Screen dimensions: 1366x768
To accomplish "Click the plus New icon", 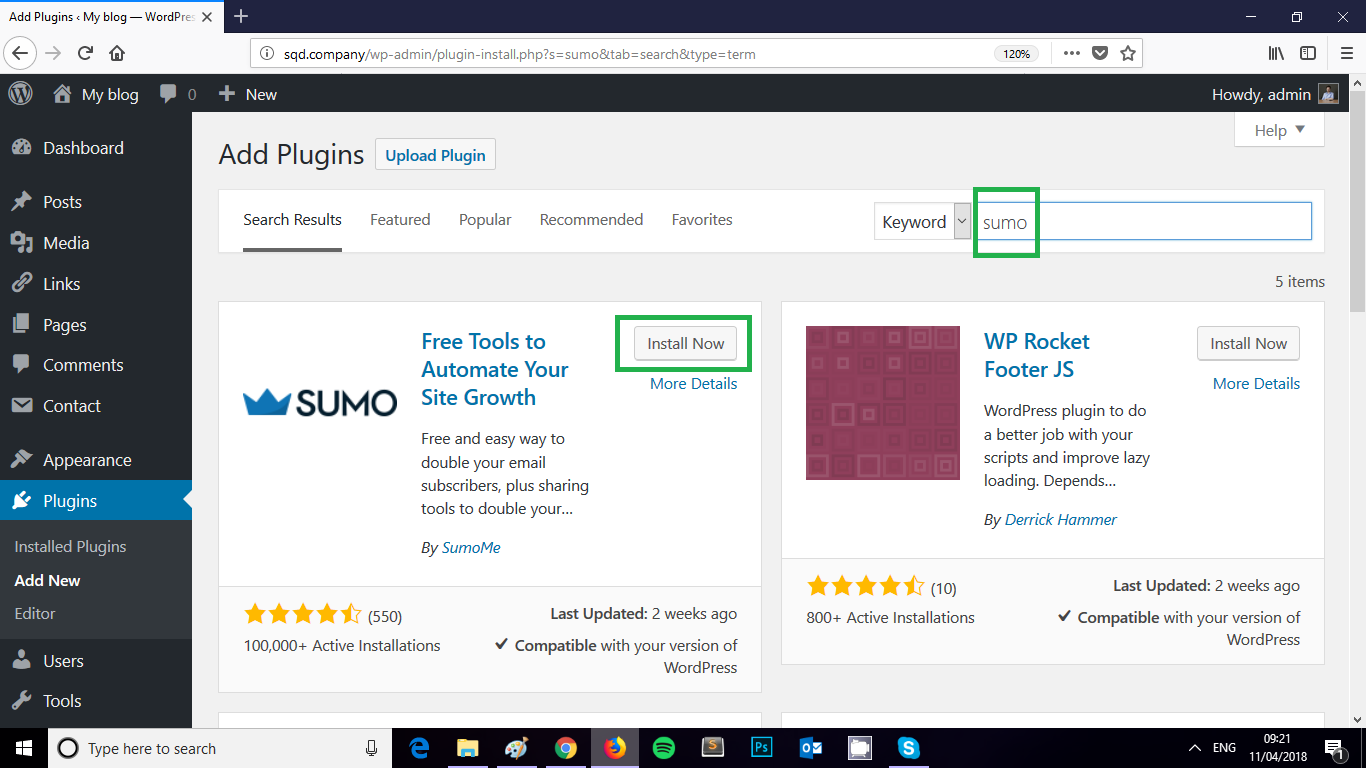I will [x=227, y=94].
